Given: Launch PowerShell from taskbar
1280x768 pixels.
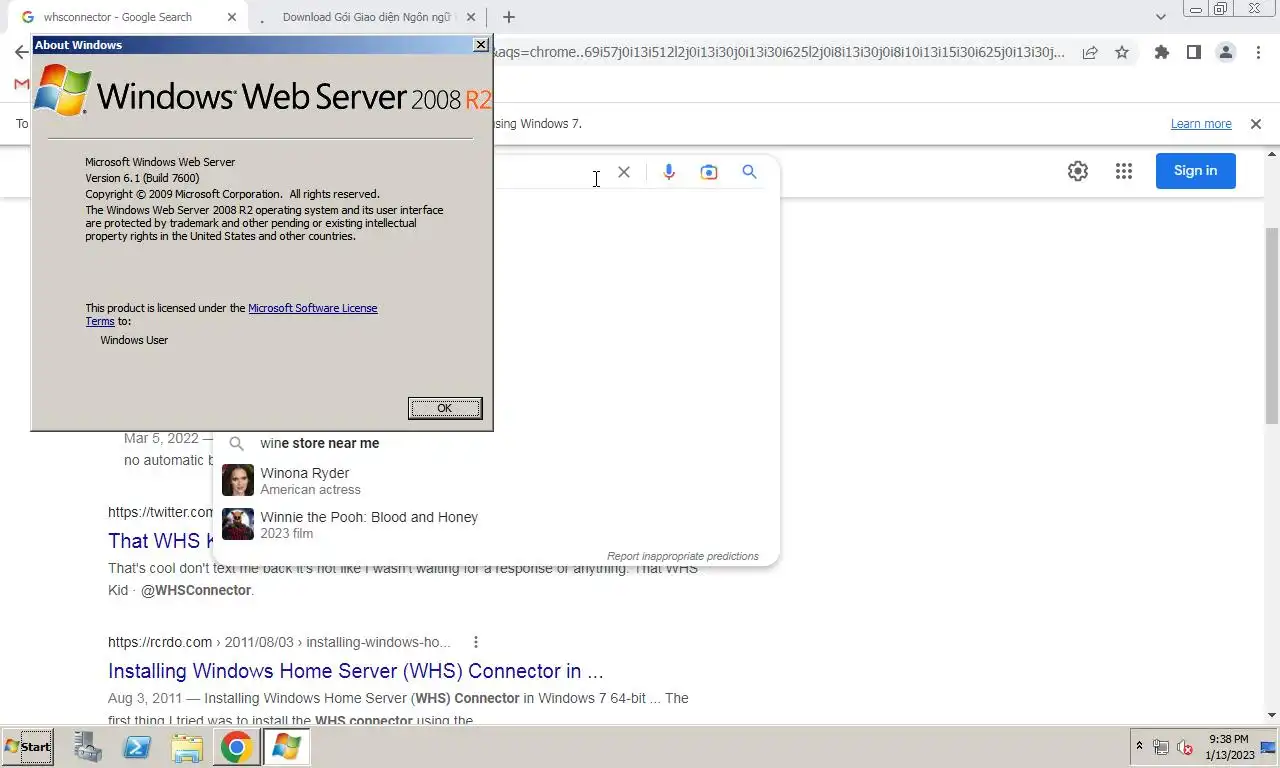Looking at the screenshot, I should [137, 748].
